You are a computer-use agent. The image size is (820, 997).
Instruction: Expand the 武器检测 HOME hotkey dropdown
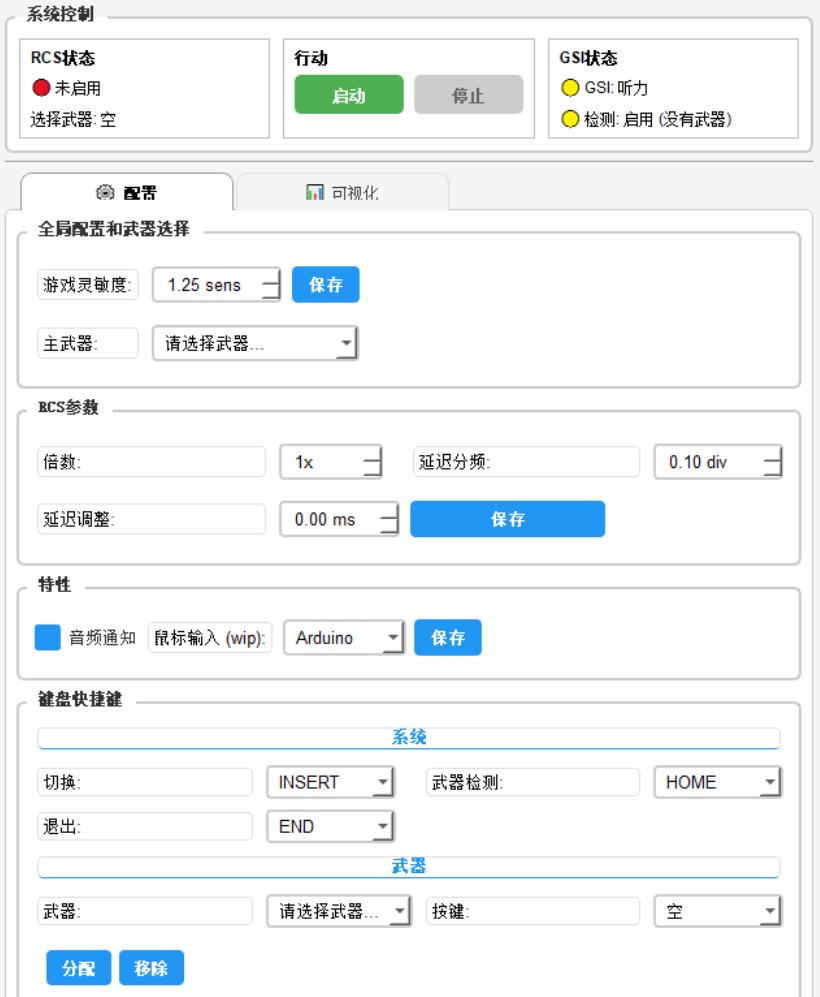[x=716, y=783]
